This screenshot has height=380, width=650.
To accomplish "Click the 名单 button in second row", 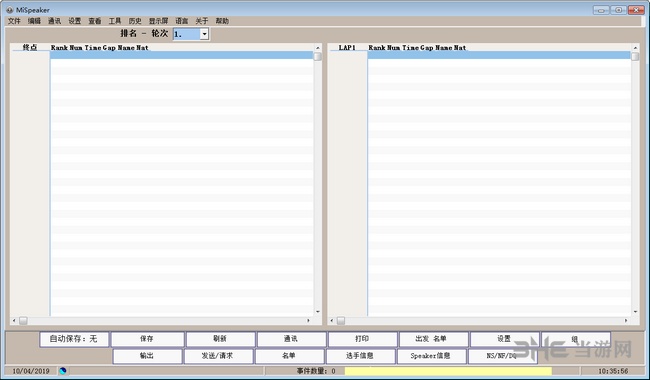I will coord(289,356).
